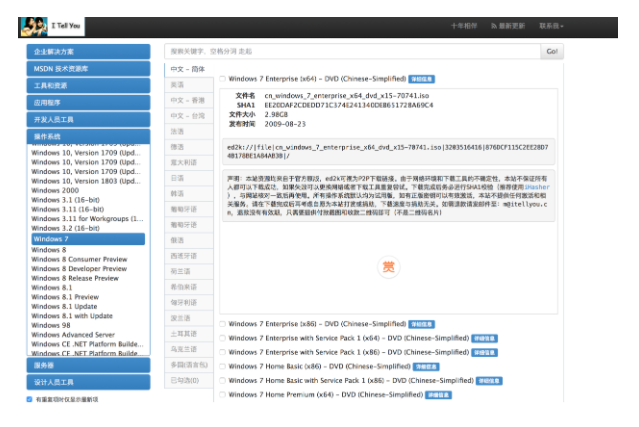Check Windows 7 Home Premium (x64) checkbox
This screenshot has width=639, height=427.
tap(223, 394)
